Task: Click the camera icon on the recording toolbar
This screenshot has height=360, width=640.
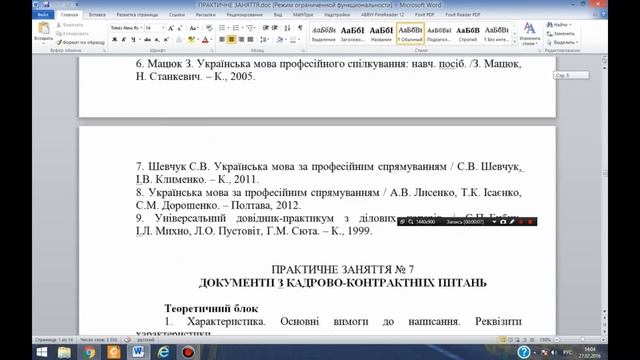Action: (x=503, y=222)
